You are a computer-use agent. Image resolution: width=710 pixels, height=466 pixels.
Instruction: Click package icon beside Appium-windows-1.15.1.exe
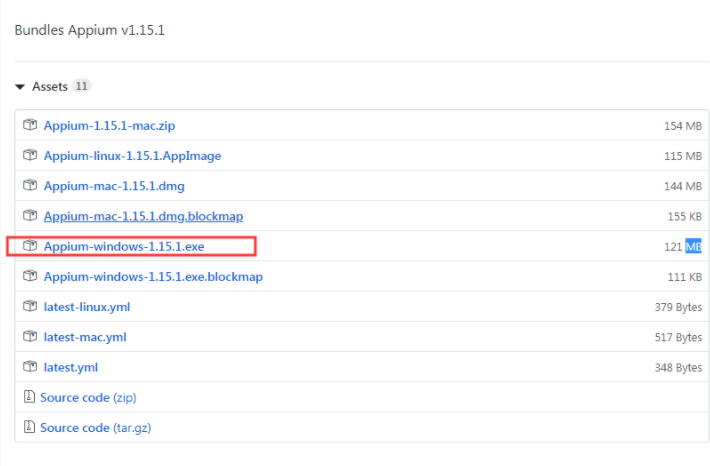coord(30,245)
